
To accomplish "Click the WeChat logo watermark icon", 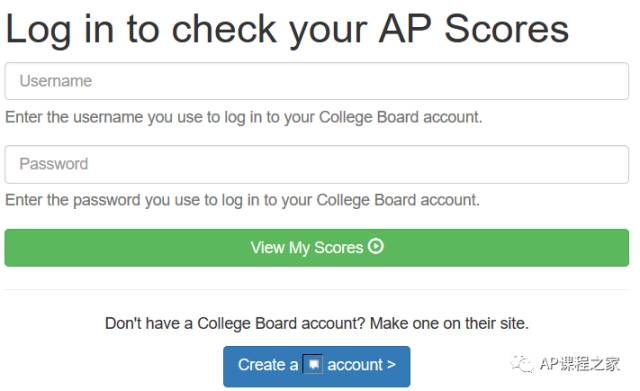I will coord(522,364).
